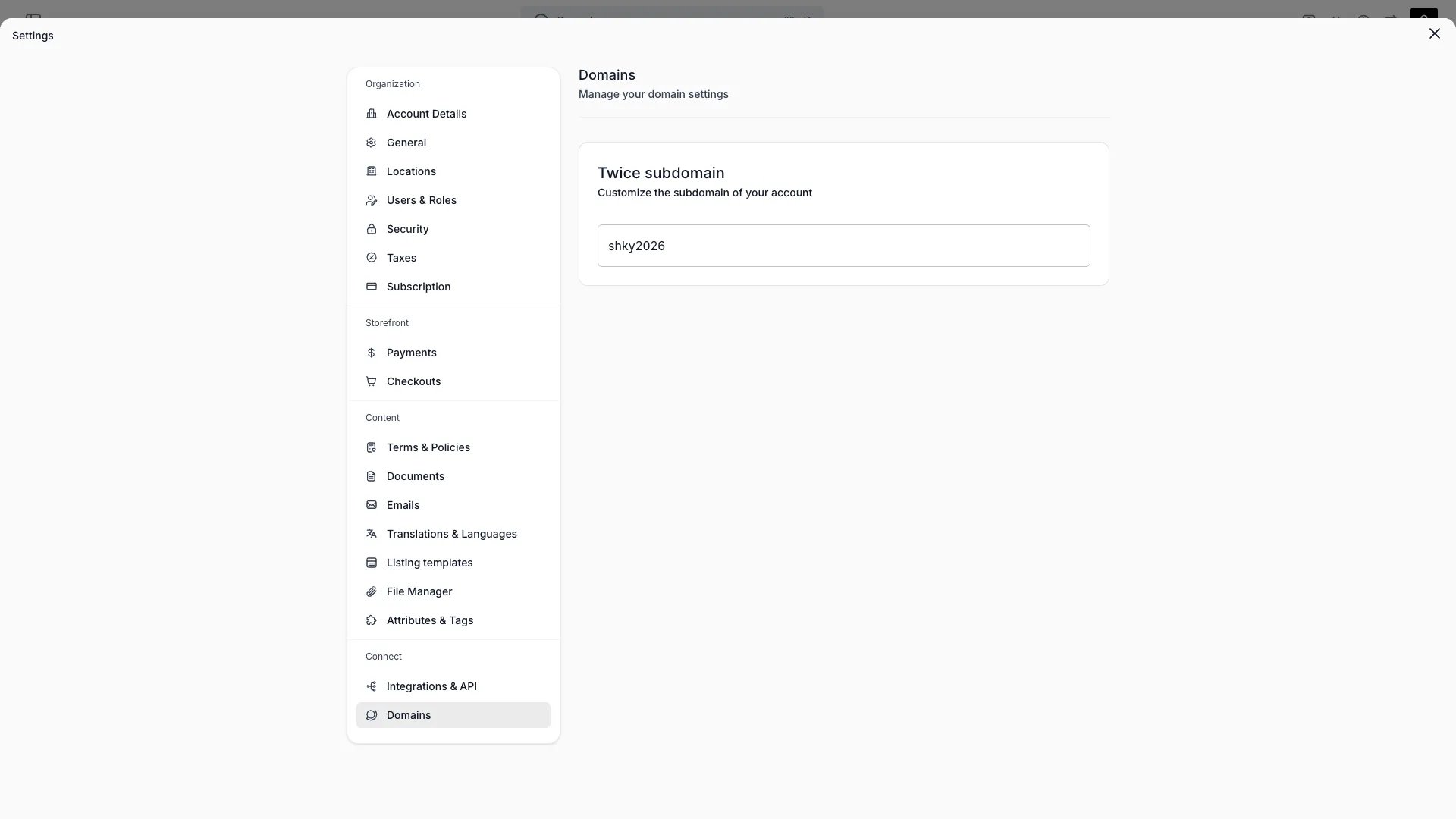
Task: Click the Storefront section label
Action: coord(387,323)
